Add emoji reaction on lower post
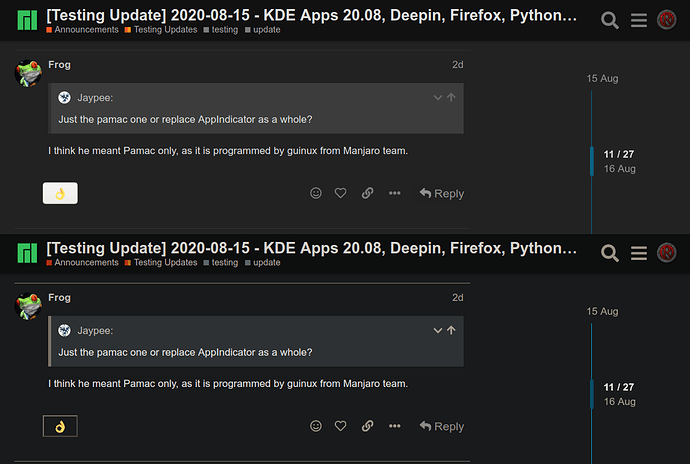690x464 pixels. coord(316,426)
